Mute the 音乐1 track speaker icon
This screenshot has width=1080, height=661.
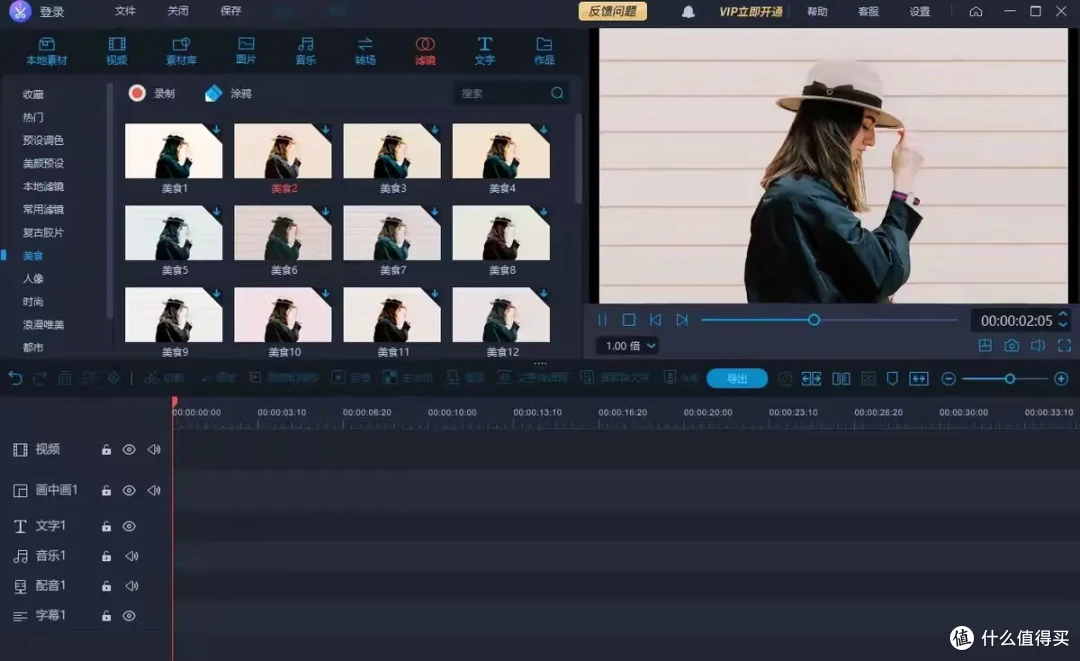coord(131,556)
